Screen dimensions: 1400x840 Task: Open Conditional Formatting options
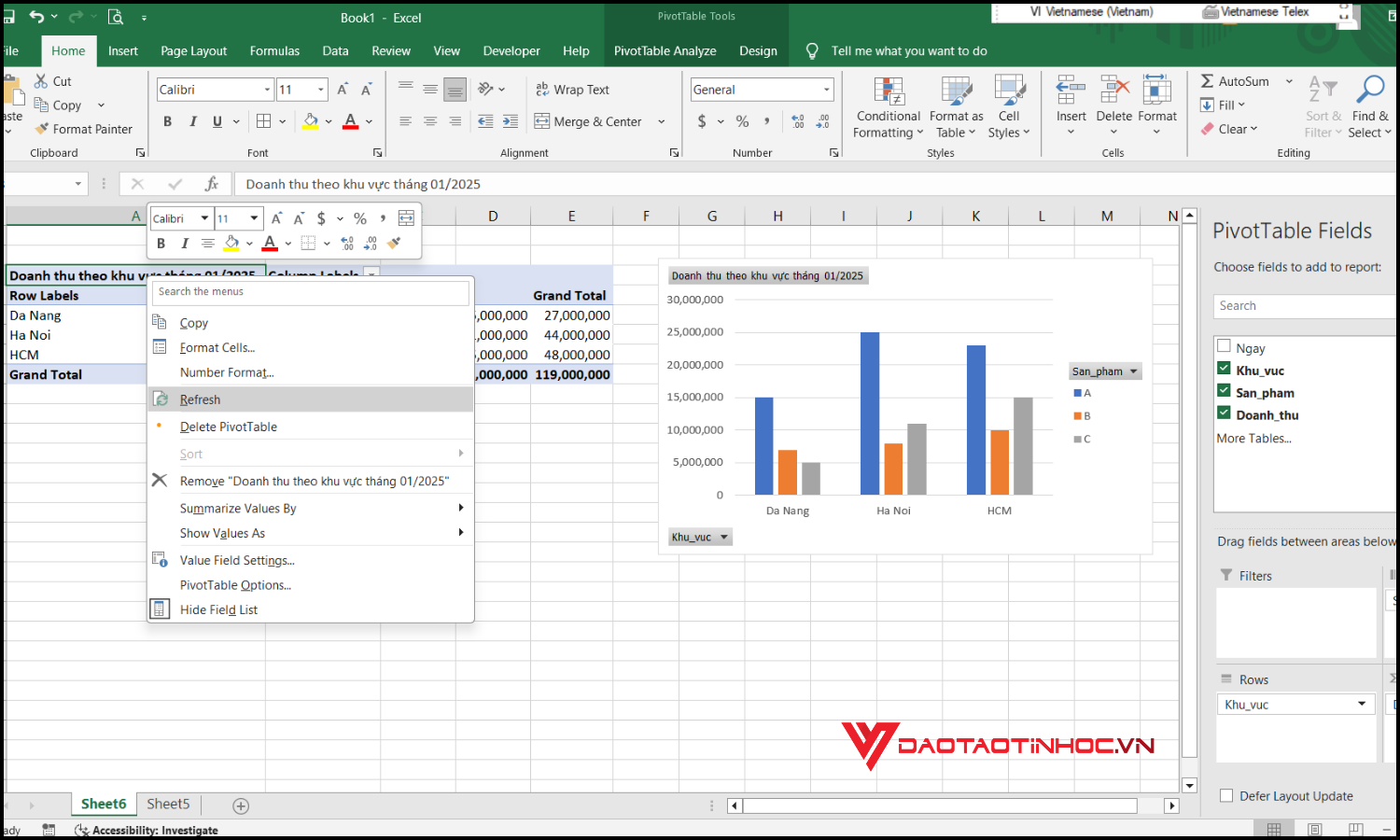pyautogui.click(x=887, y=105)
